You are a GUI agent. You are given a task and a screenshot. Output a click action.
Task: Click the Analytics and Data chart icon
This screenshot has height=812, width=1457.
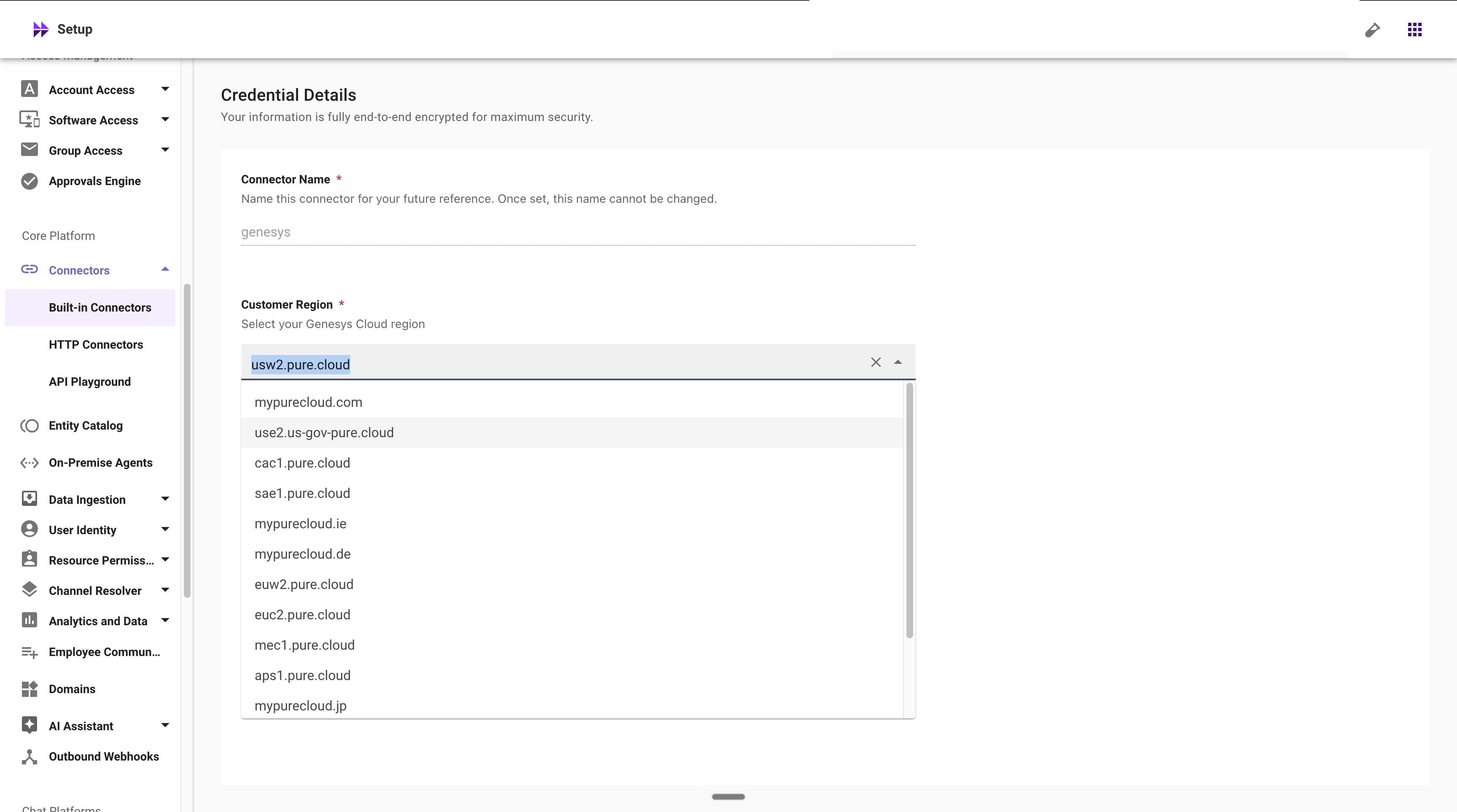[30, 620]
